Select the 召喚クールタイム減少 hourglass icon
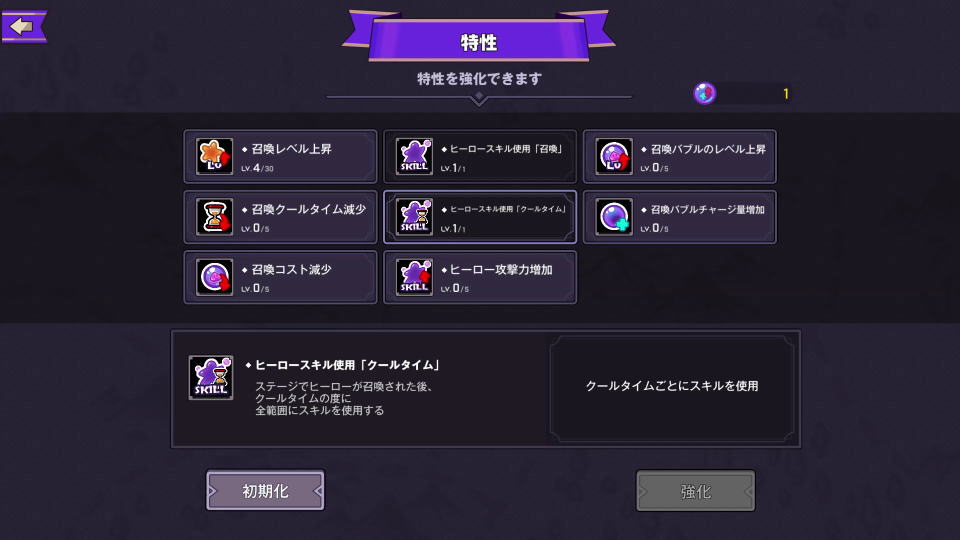This screenshot has height=540, width=960. (x=214, y=217)
